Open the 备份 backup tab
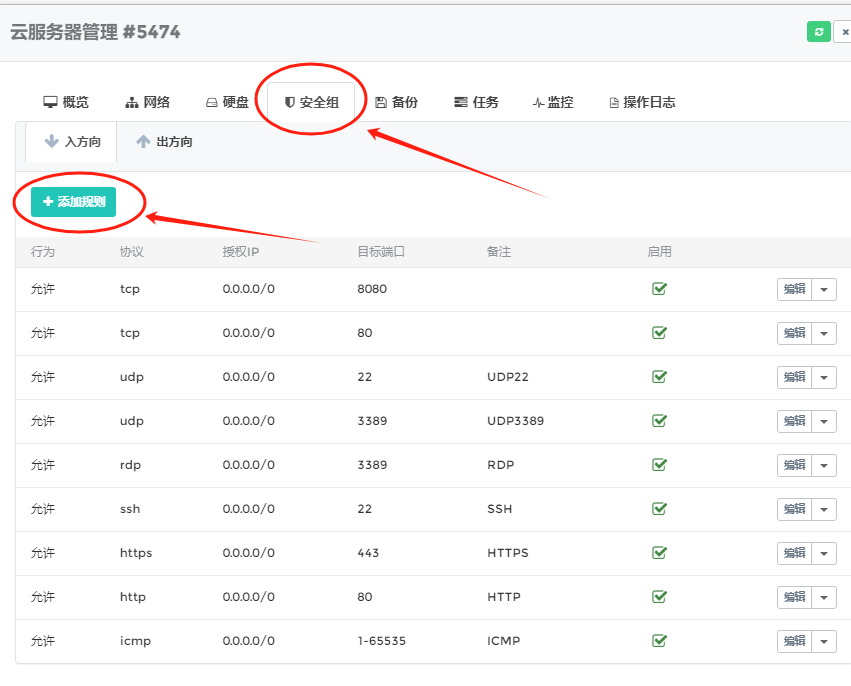Viewport: 851px width, 686px height. (x=396, y=102)
